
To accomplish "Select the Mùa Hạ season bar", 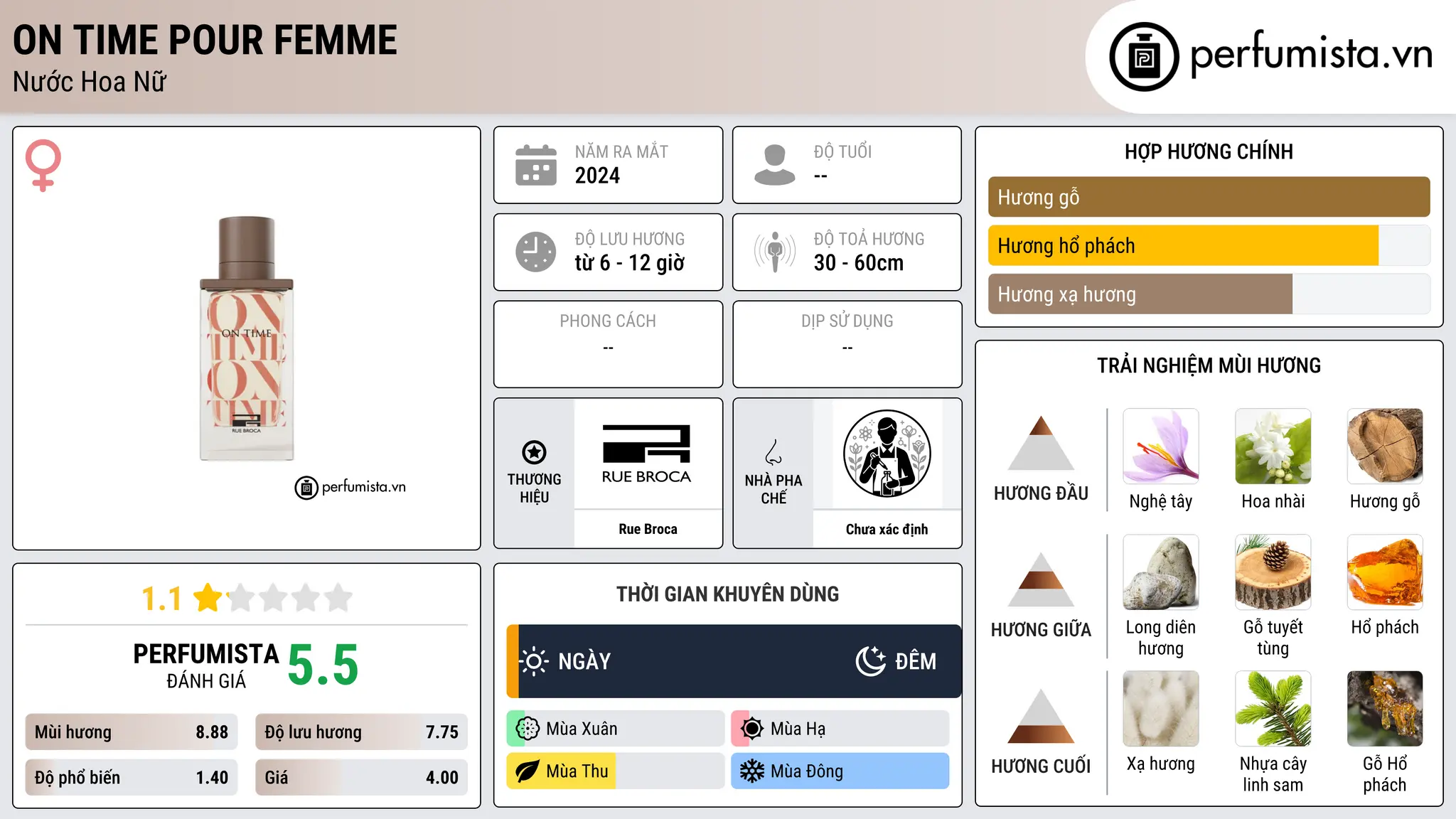I will [840, 729].
